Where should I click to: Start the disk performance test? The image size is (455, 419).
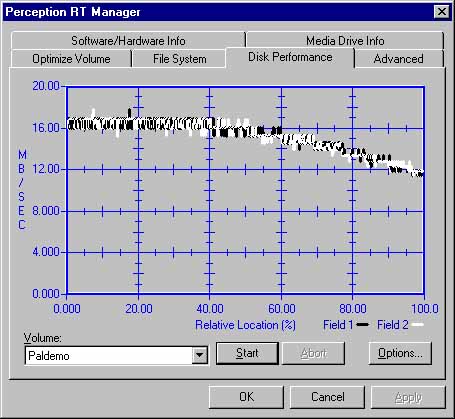pos(247,353)
